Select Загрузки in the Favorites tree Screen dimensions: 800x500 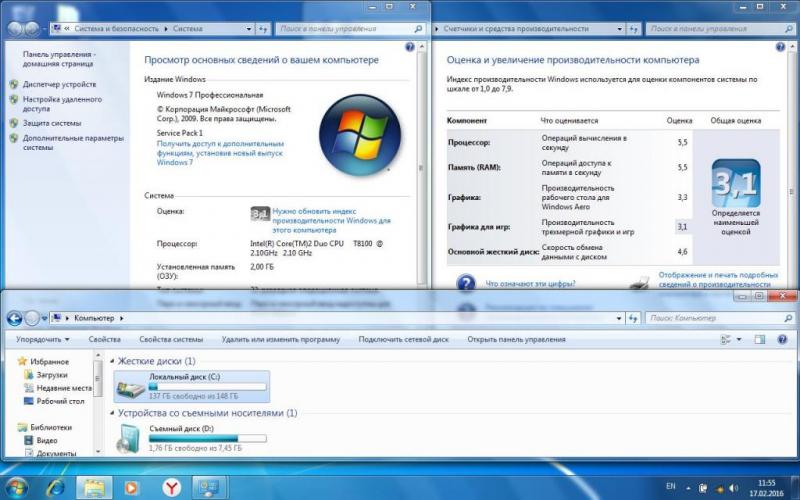pyautogui.click(x=52, y=375)
